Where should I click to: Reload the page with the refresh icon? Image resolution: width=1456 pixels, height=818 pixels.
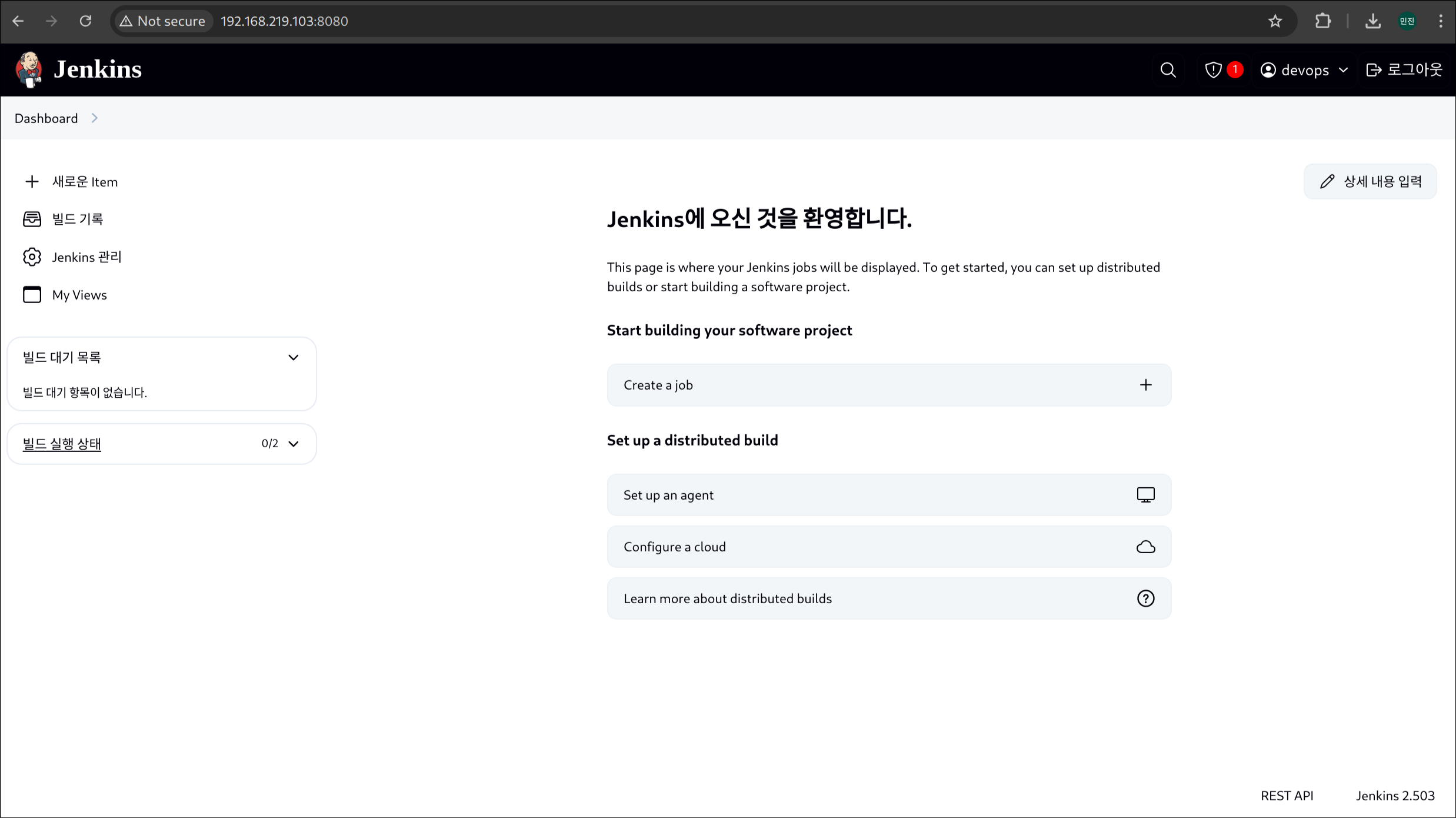tap(85, 21)
